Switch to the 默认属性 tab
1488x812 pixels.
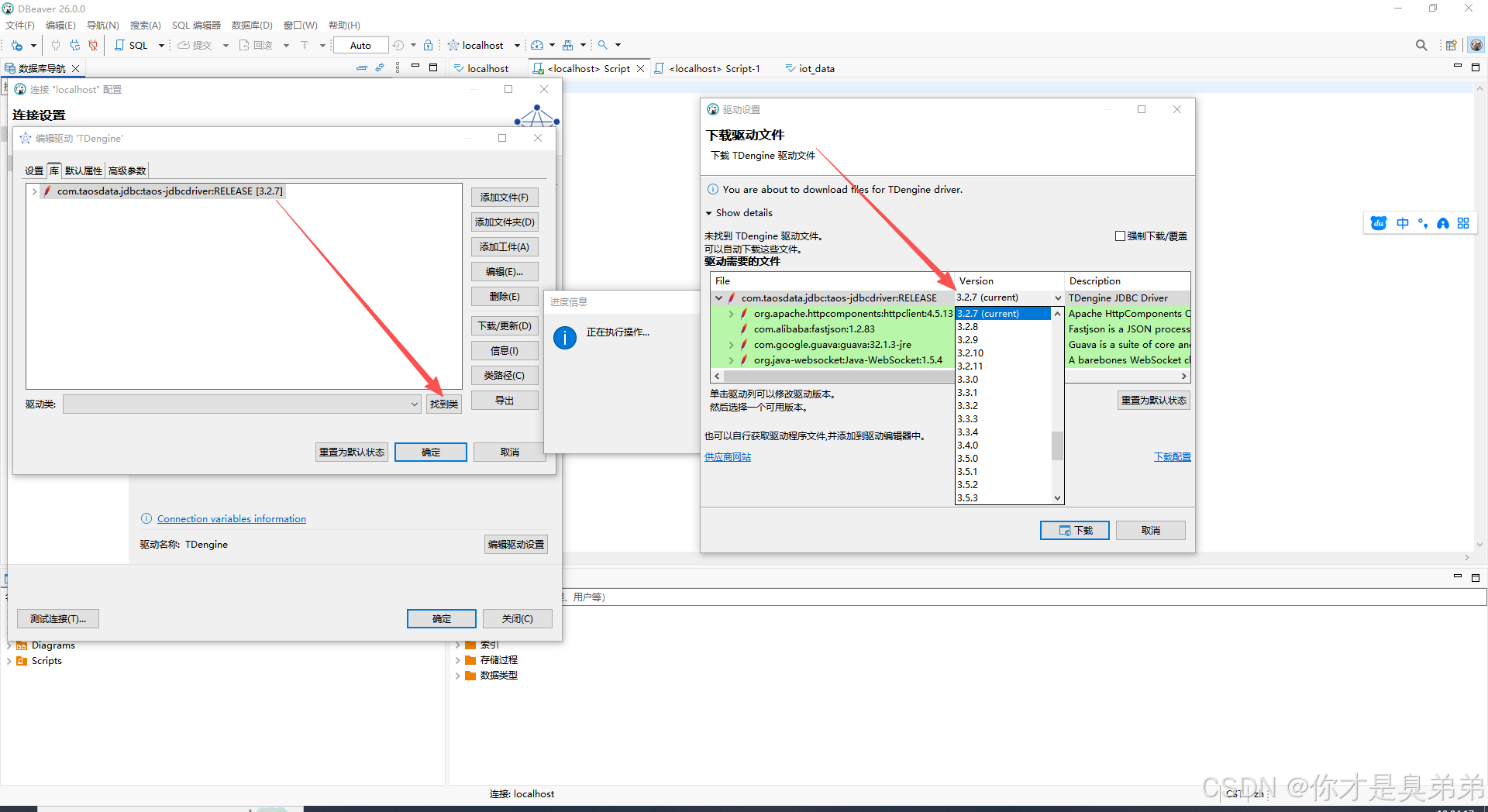pos(83,170)
